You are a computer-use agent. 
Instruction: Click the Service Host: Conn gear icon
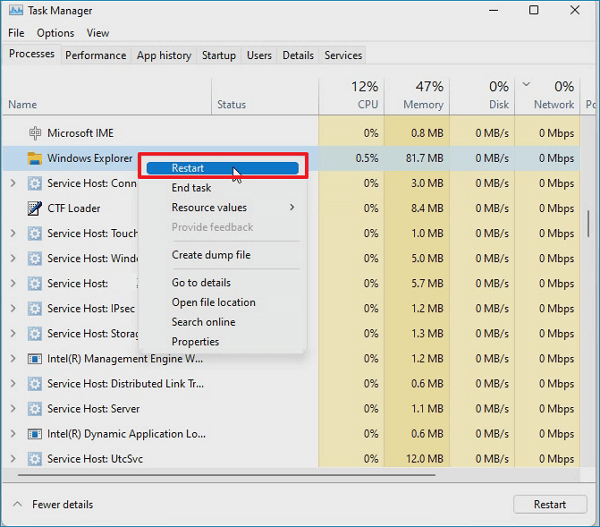[35, 183]
